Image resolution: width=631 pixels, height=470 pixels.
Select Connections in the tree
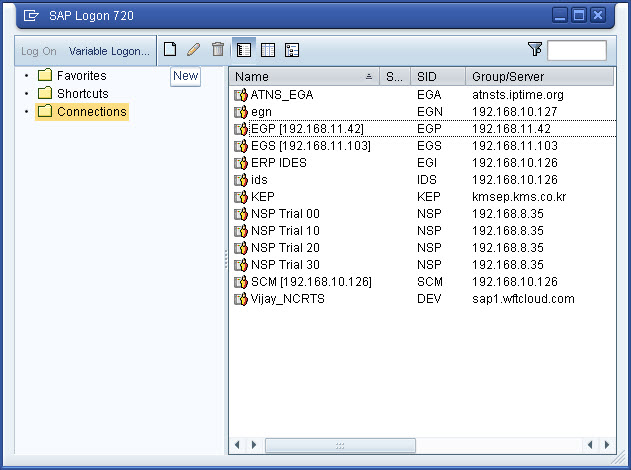click(x=92, y=111)
